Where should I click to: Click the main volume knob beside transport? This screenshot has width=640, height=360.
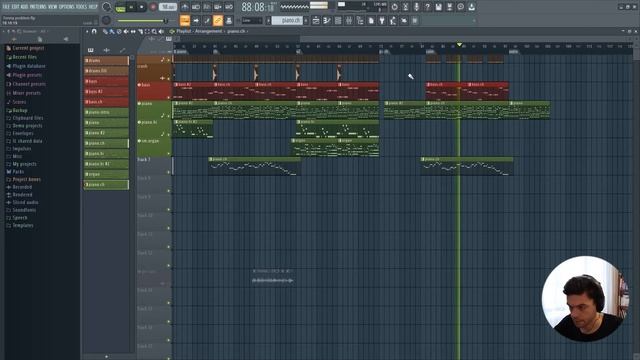(107, 7)
